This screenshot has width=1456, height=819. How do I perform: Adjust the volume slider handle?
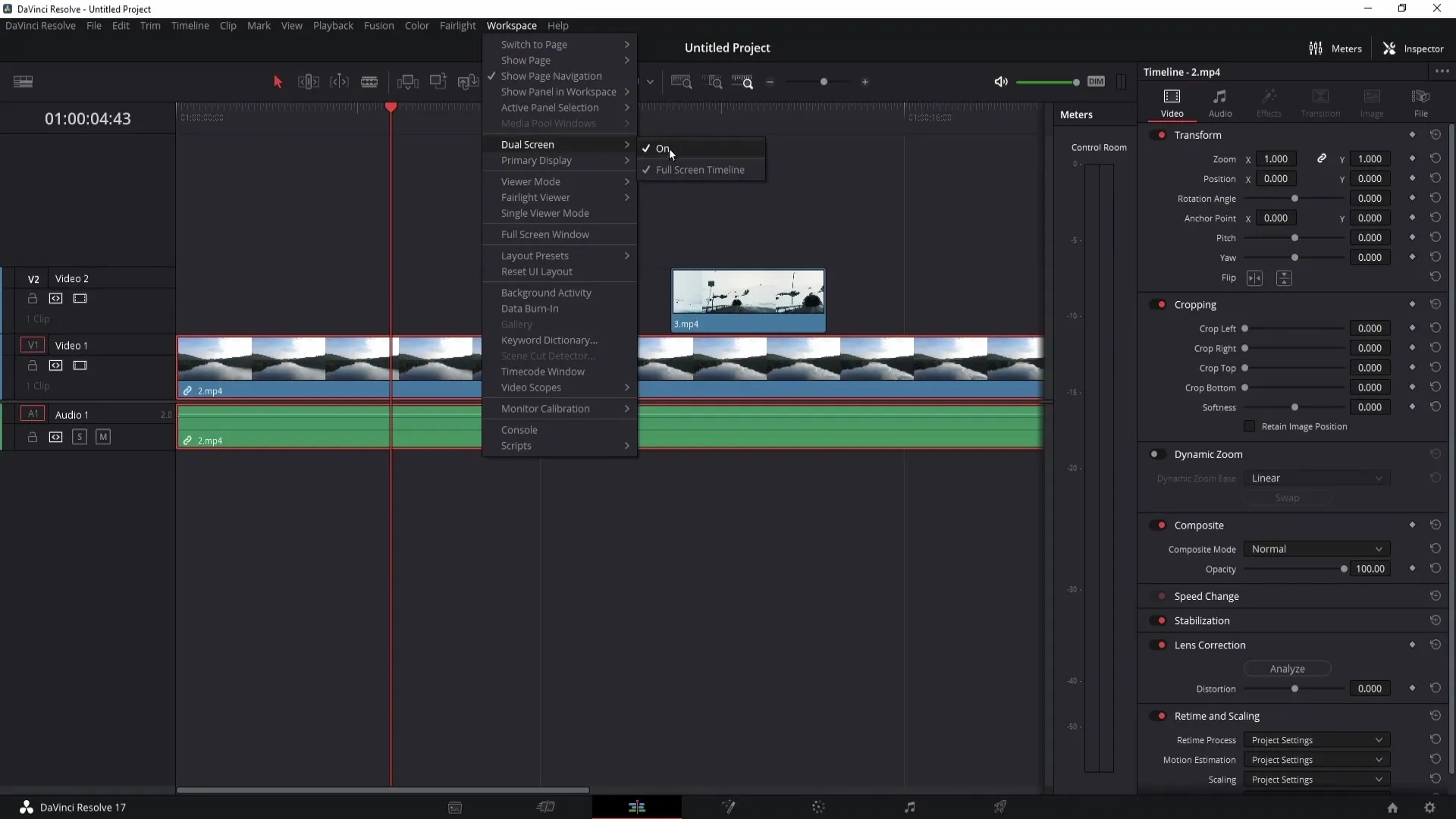tap(1075, 82)
